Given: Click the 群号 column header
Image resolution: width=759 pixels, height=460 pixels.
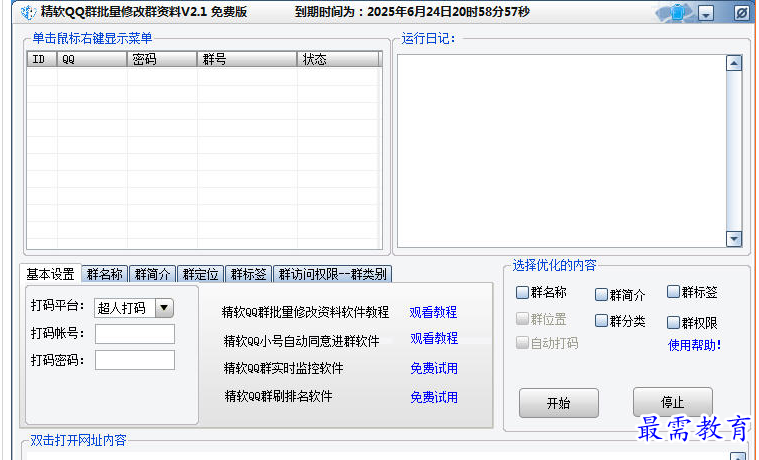Looking at the screenshot, I should pyautogui.click(x=247, y=59).
